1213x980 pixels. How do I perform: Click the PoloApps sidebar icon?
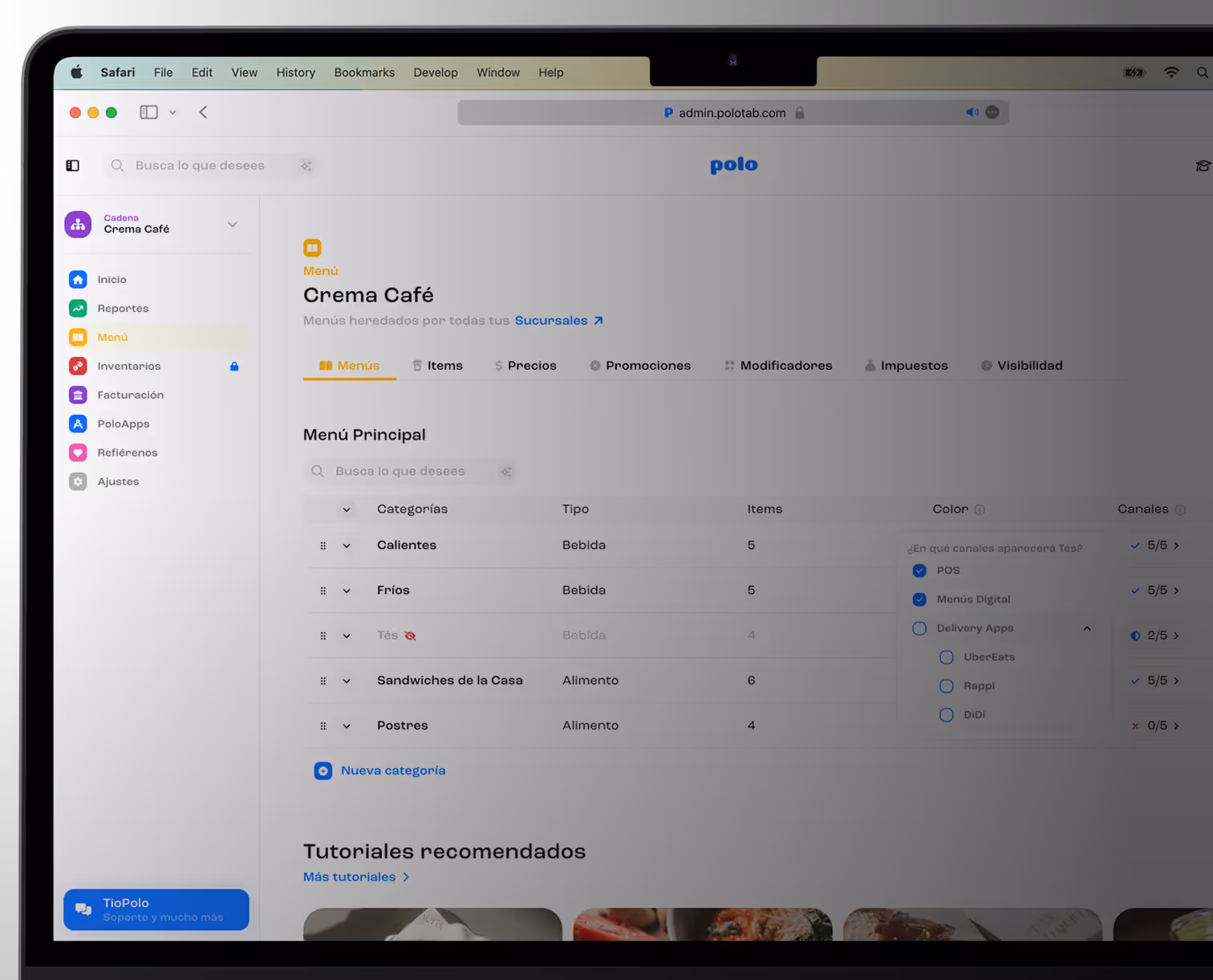(78, 423)
